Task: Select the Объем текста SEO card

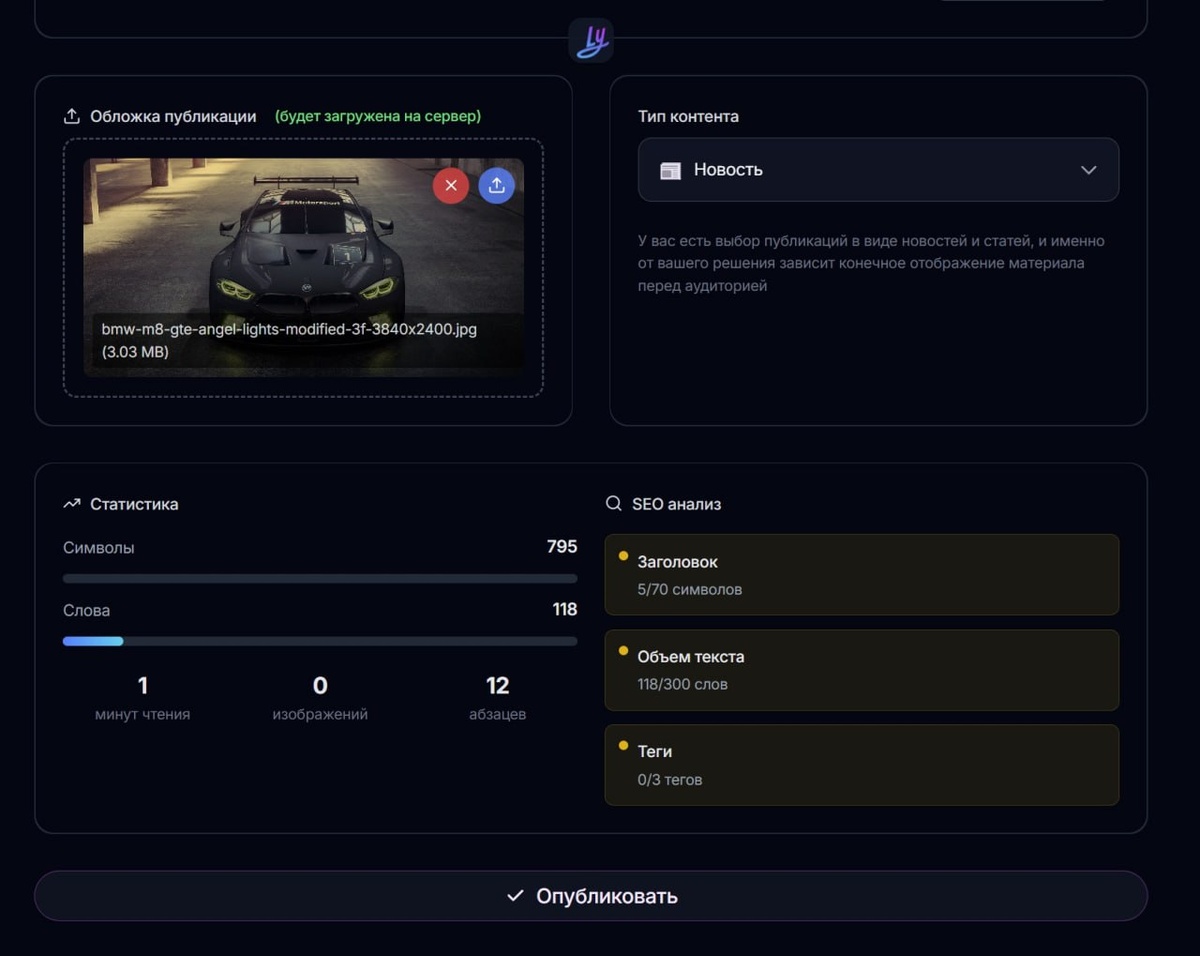Action: (x=862, y=670)
